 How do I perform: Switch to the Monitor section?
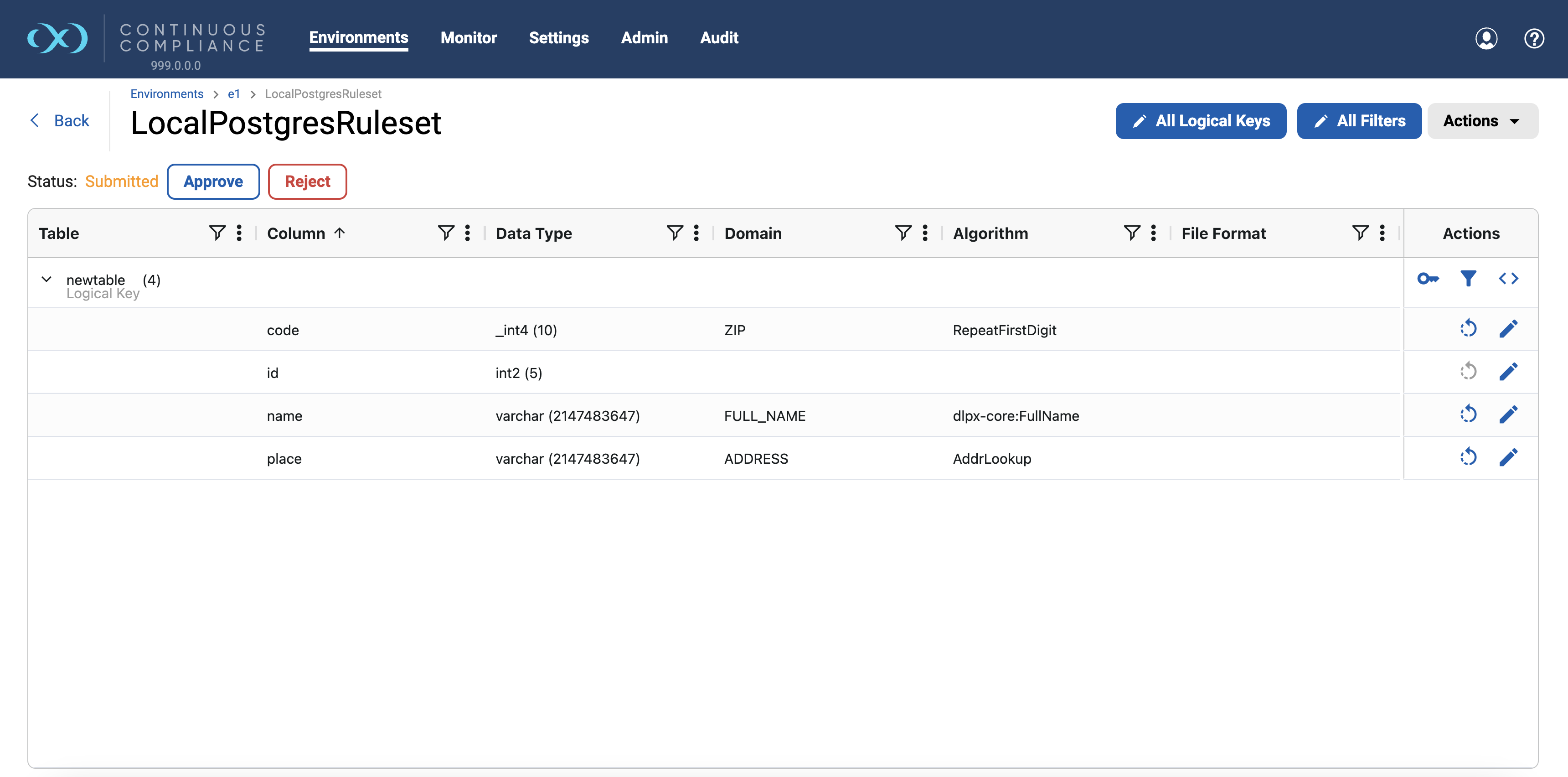pos(469,38)
